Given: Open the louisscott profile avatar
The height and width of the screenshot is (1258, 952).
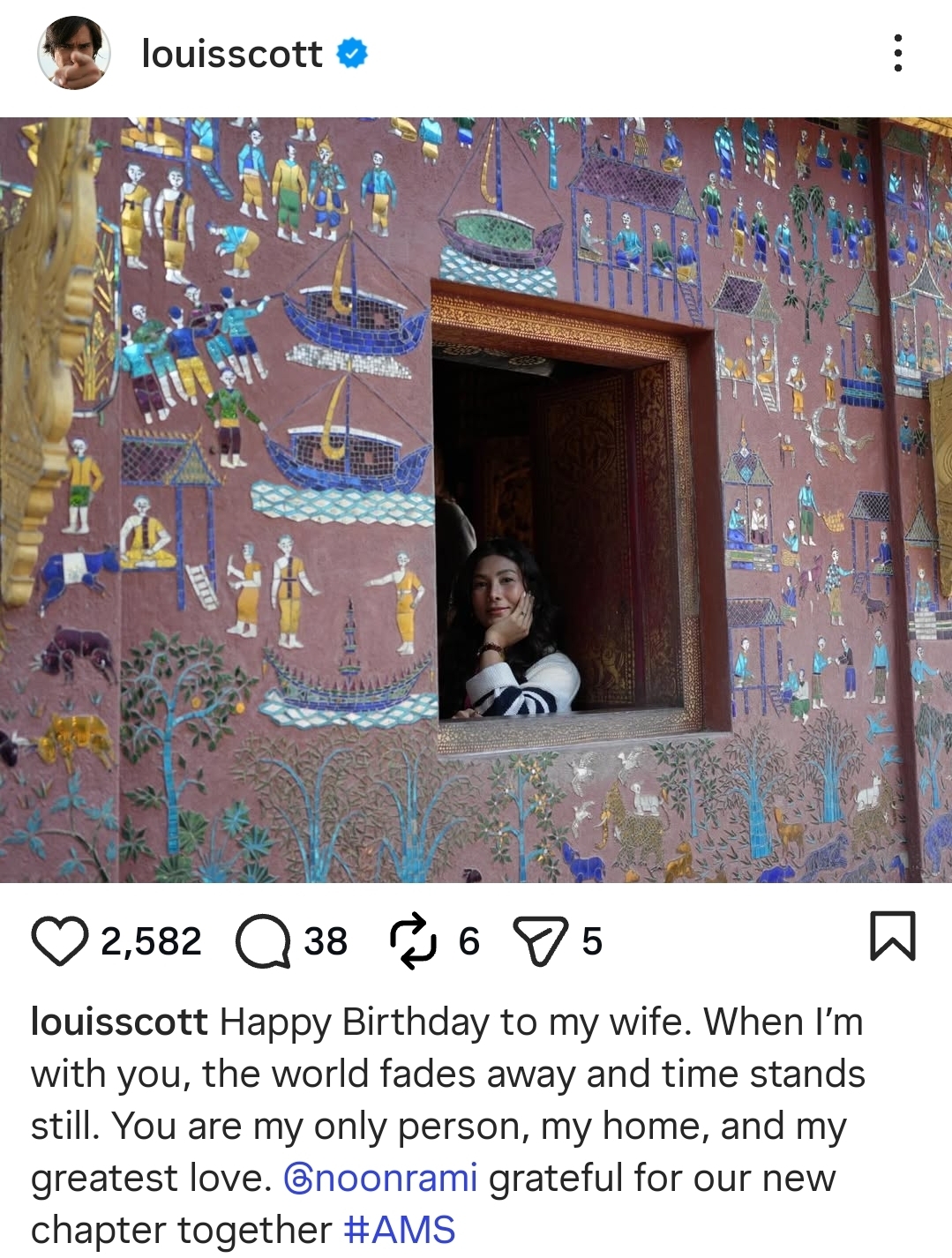Looking at the screenshot, I should pyautogui.click(x=74, y=53).
